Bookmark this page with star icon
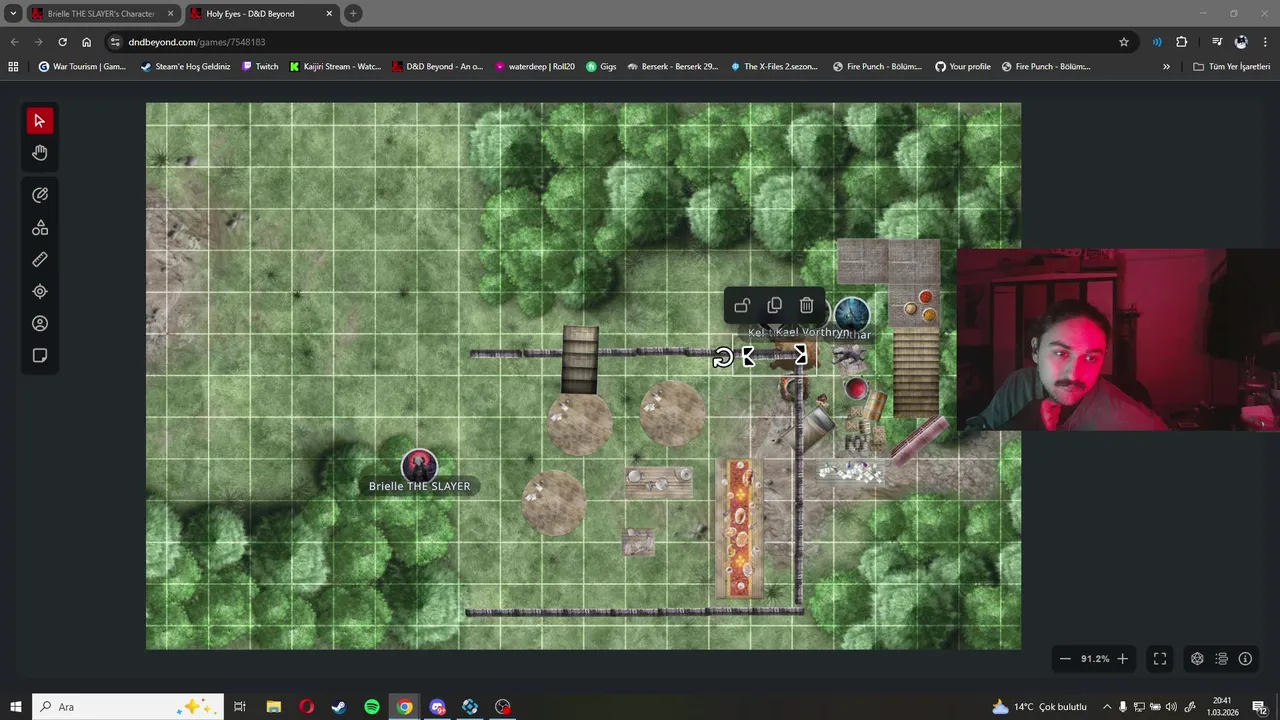 point(1124,42)
